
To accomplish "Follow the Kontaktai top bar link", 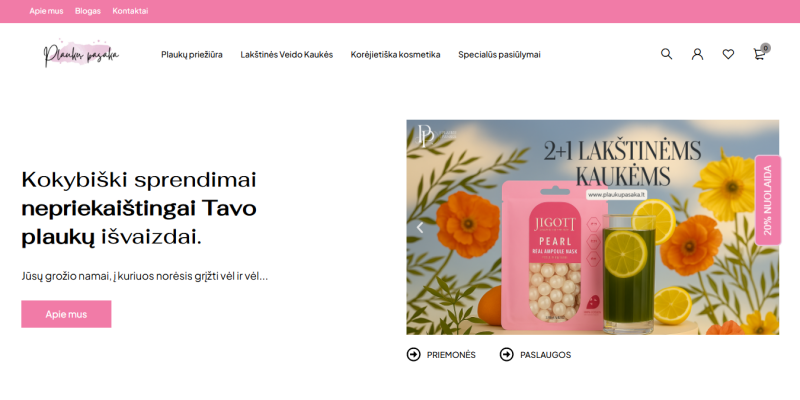I will point(130,11).
